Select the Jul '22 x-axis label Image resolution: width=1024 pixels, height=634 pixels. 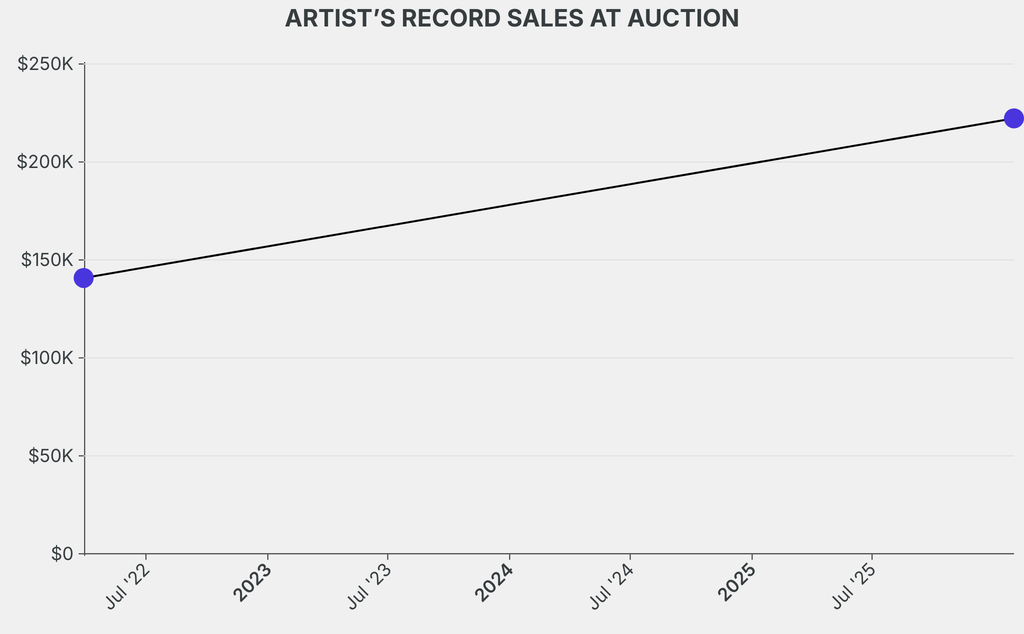(x=127, y=586)
